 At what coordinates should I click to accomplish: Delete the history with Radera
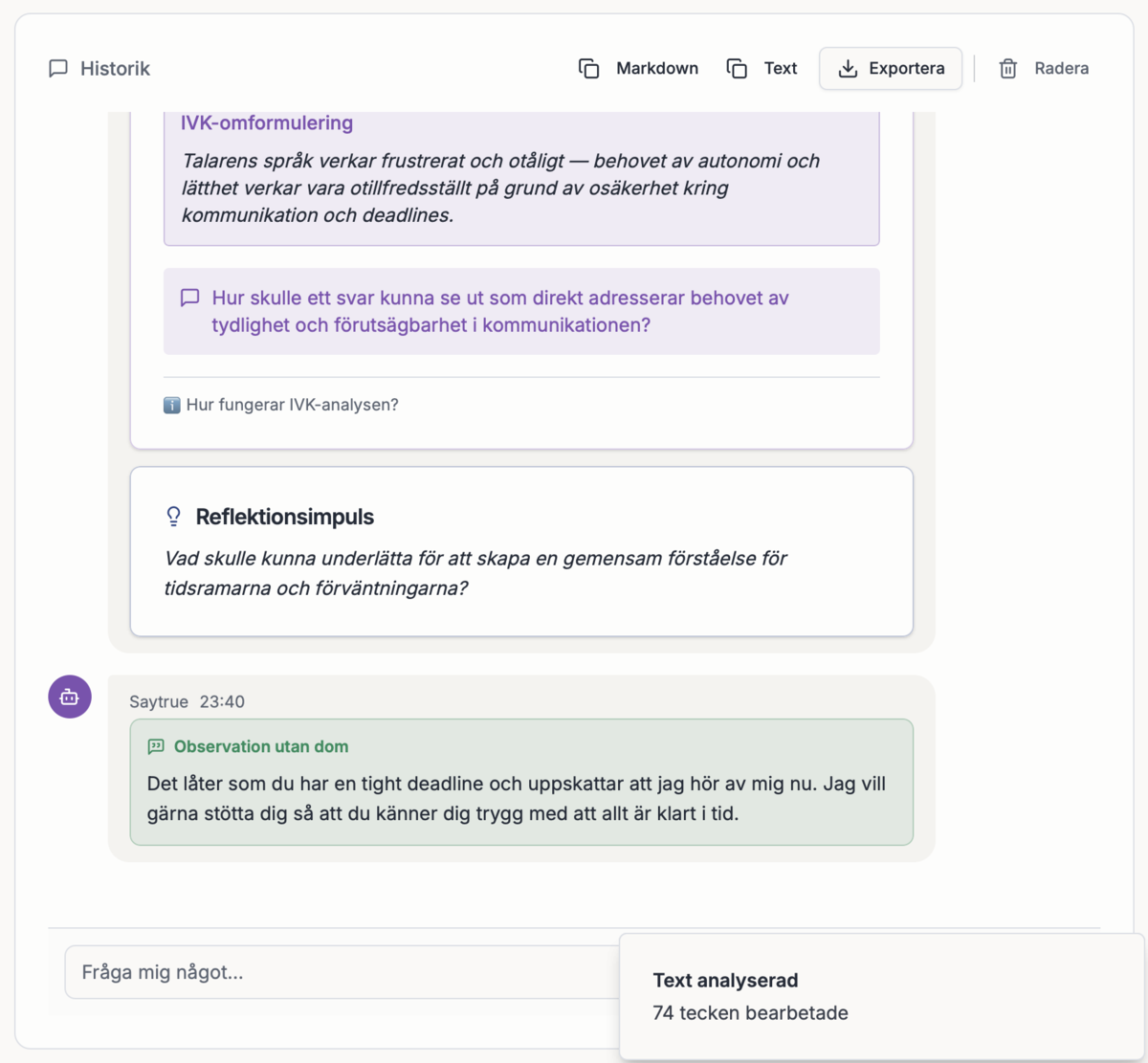coord(1044,69)
